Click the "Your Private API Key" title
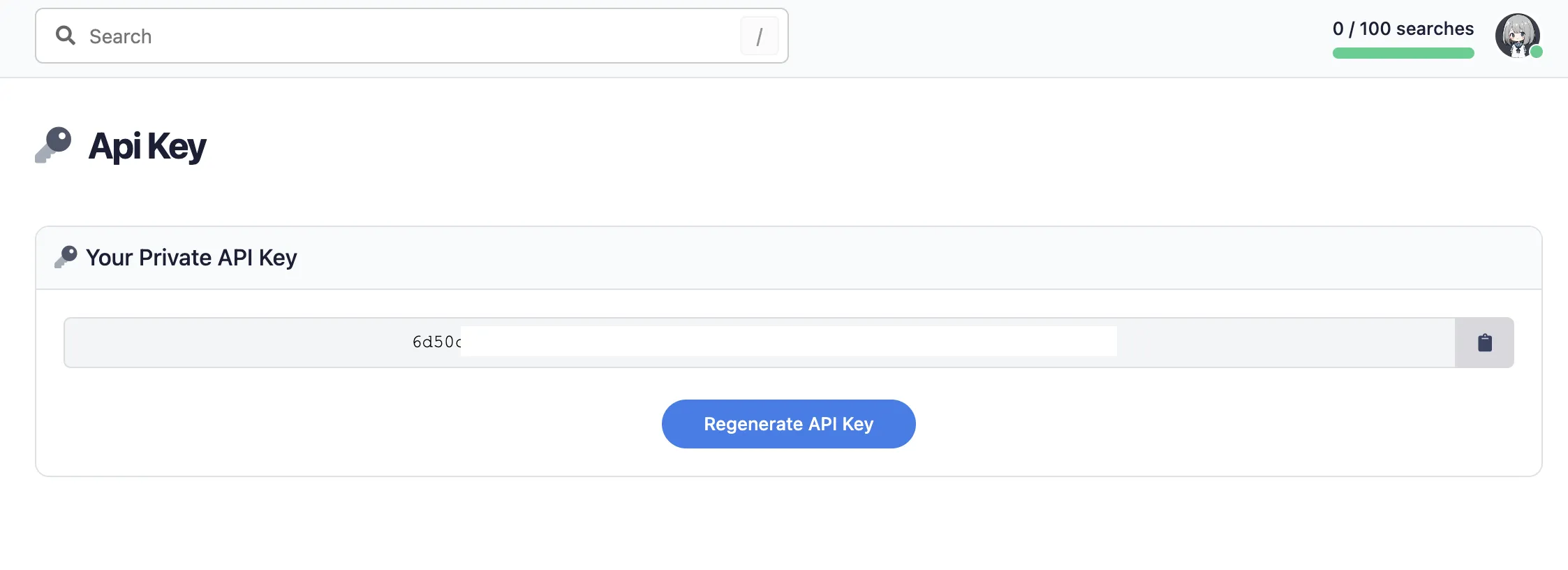 191,258
